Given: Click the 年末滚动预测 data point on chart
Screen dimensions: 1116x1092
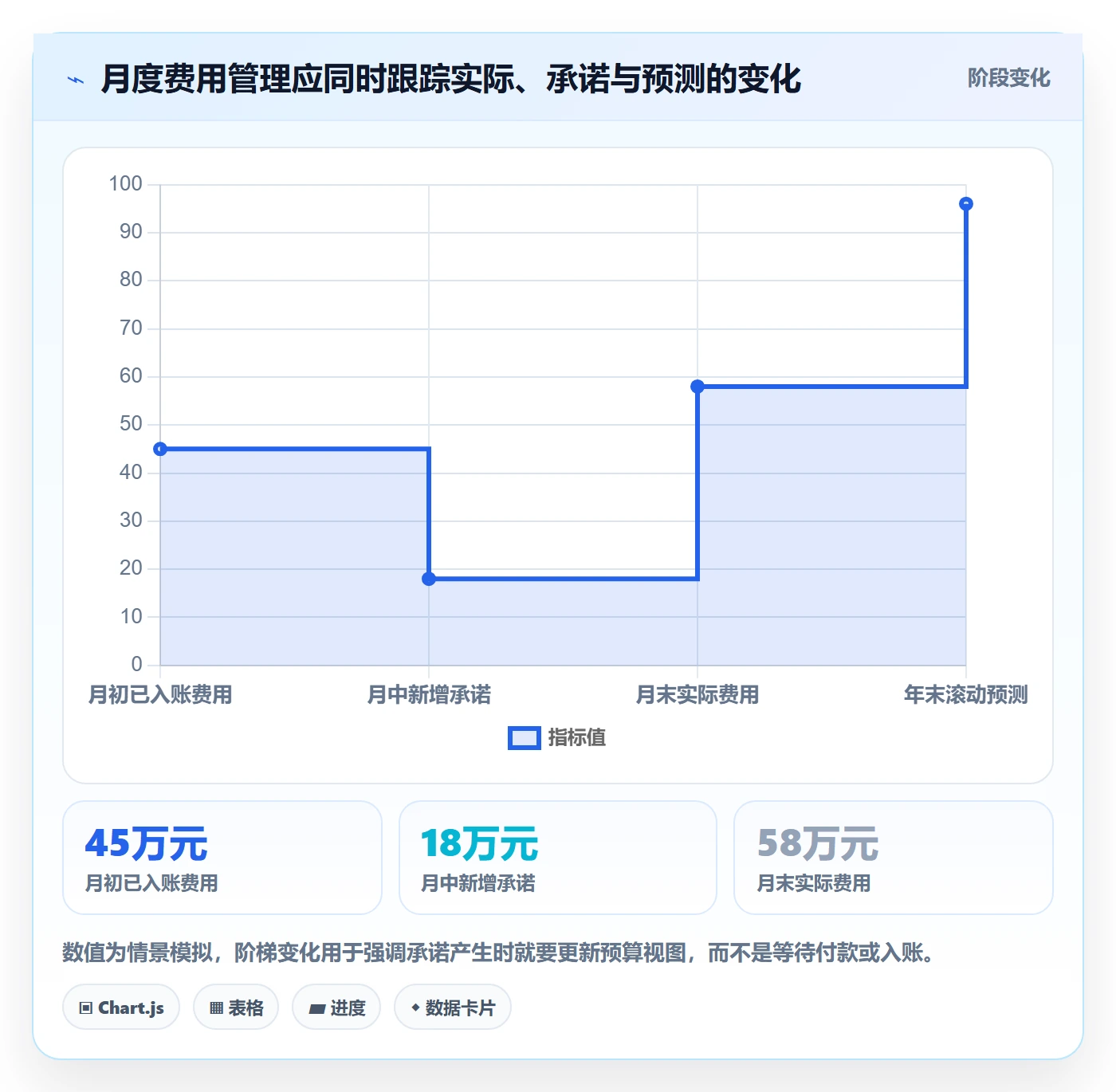Looking at the screenshot, I should pos(966,204).
